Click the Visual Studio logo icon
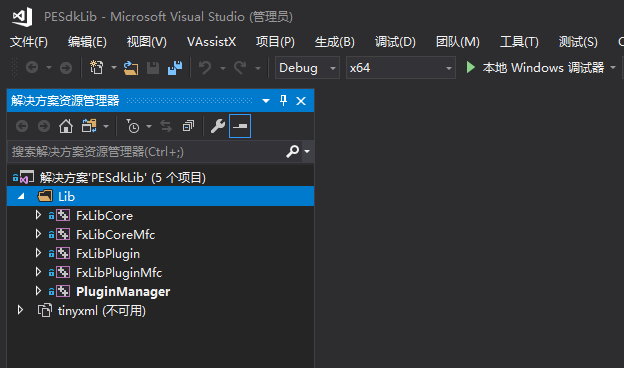 coord(22,17)
